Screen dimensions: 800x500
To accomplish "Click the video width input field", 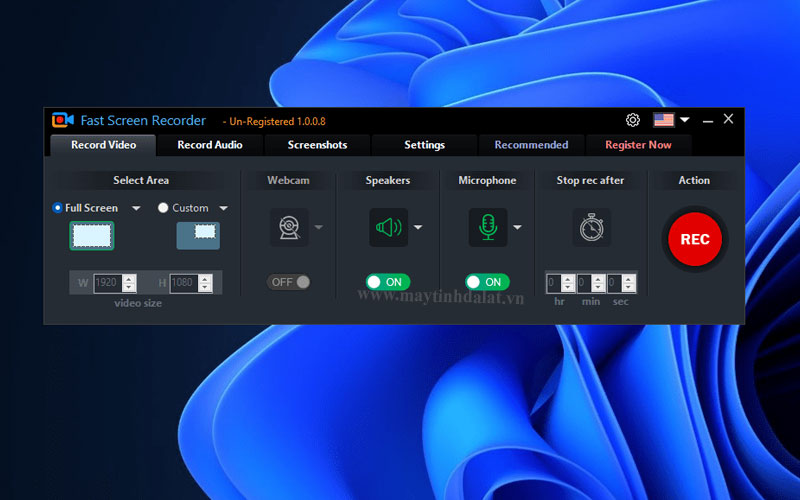I will 107,283.
